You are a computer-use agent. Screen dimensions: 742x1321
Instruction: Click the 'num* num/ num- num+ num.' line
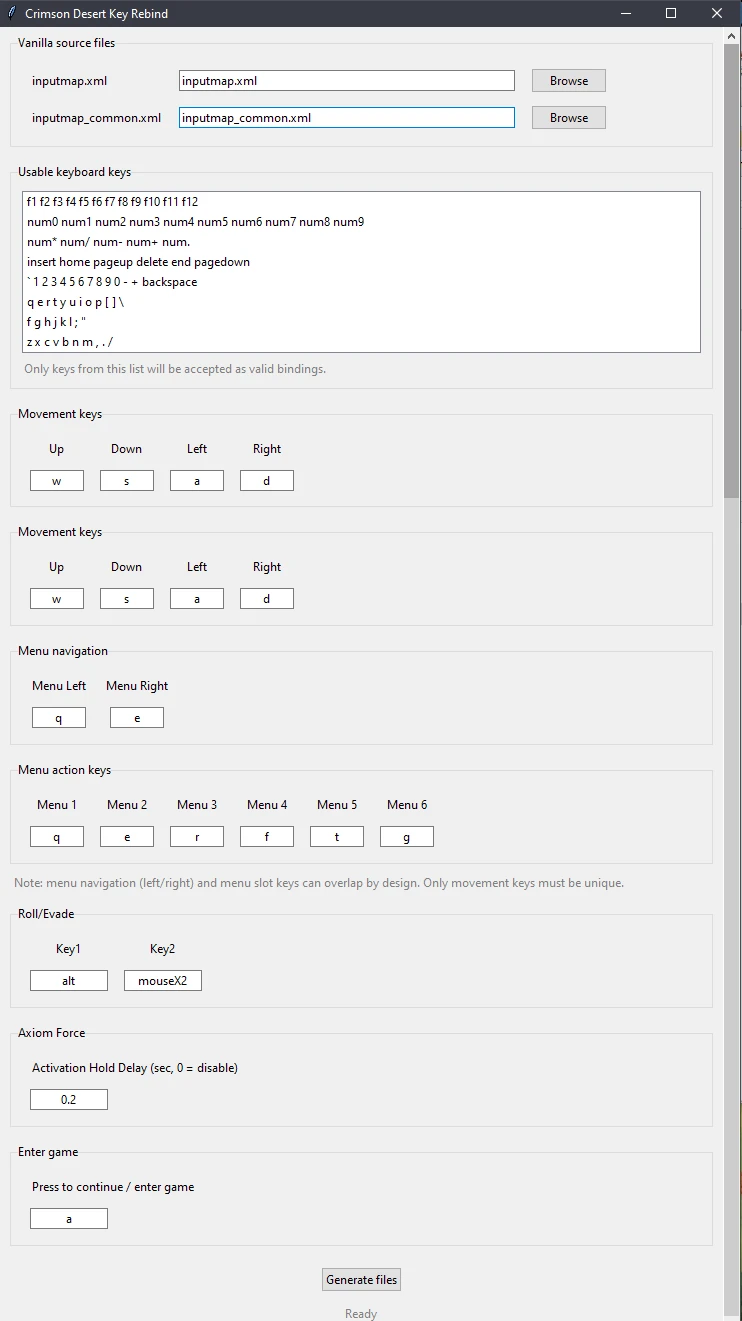pyautogui.click(x=109, y=242)
